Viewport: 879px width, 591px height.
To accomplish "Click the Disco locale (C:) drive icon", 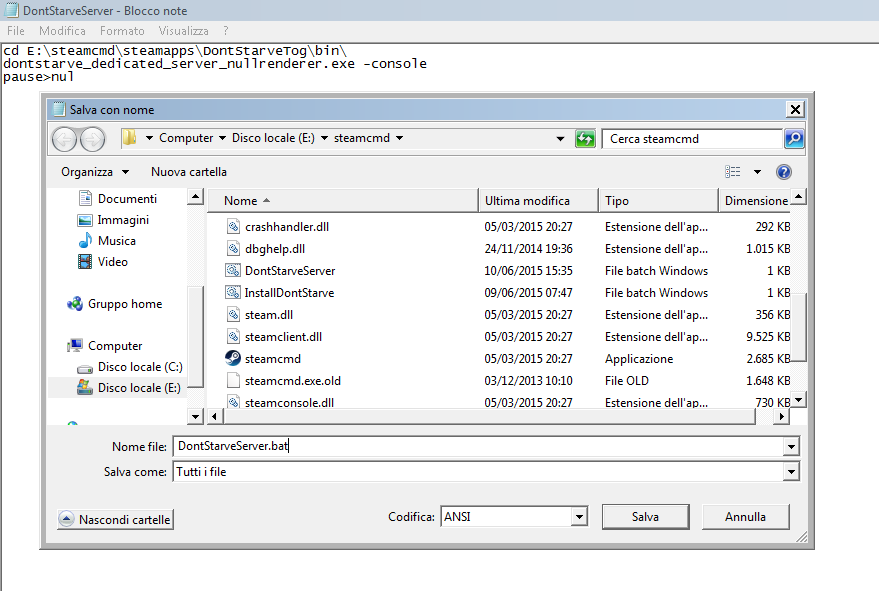I will coord(85,368).
